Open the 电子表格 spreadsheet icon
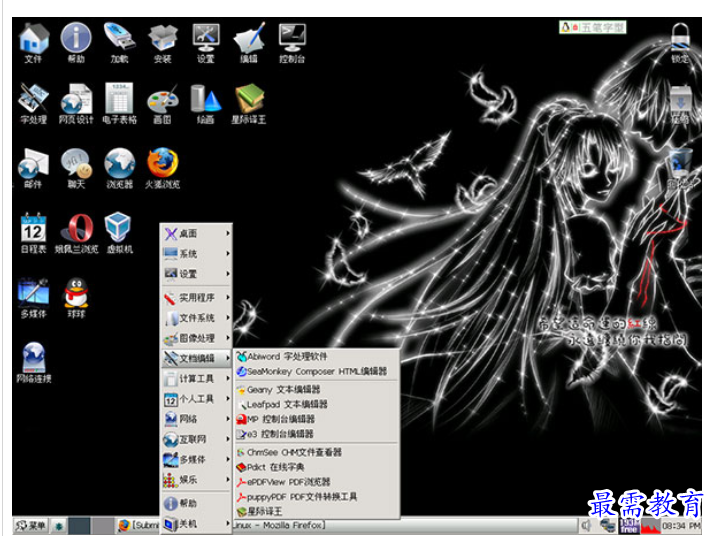 (x=119, y=104)
